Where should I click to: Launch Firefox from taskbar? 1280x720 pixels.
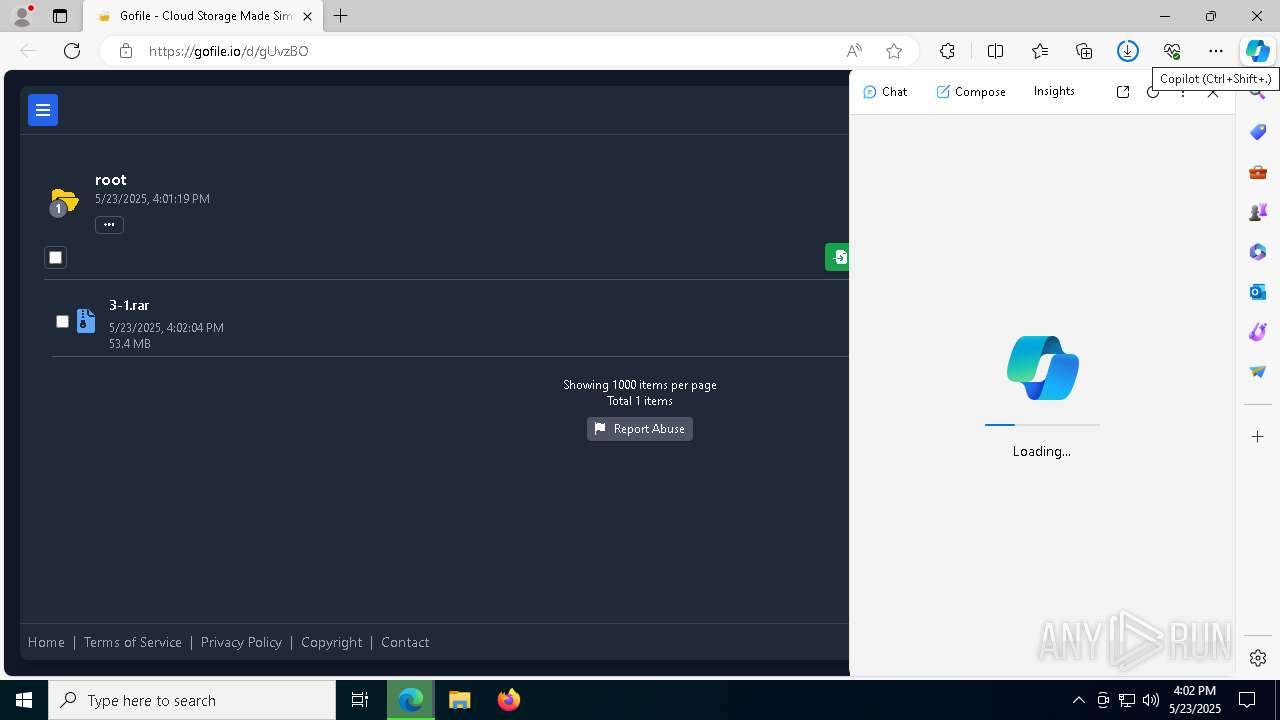[x=509, y=700]
